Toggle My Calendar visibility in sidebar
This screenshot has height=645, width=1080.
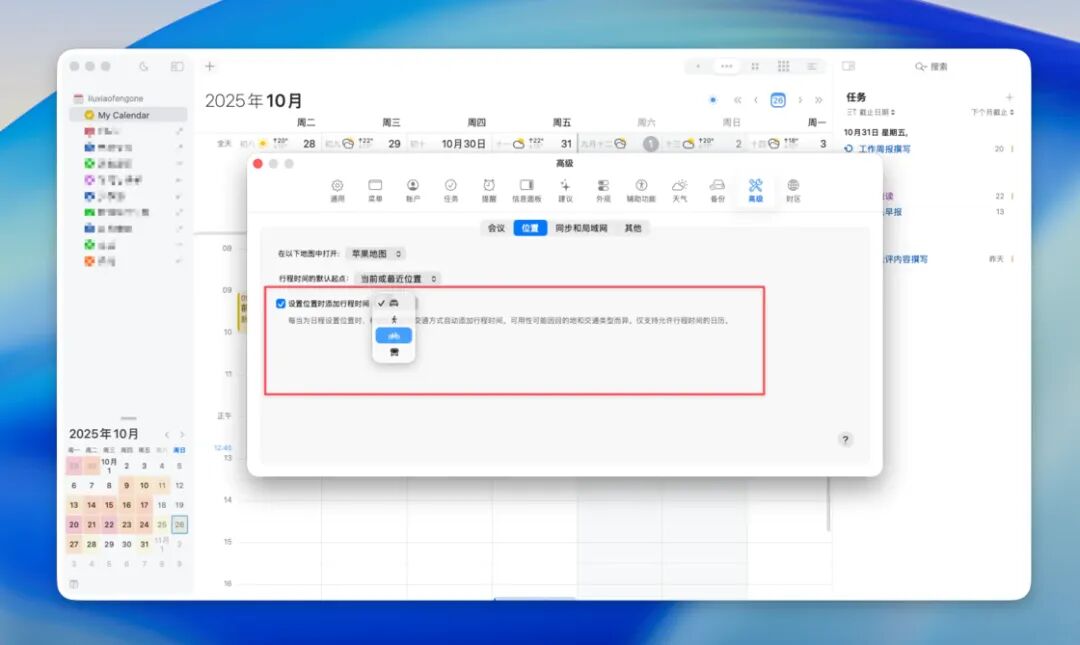coord(89,115)
